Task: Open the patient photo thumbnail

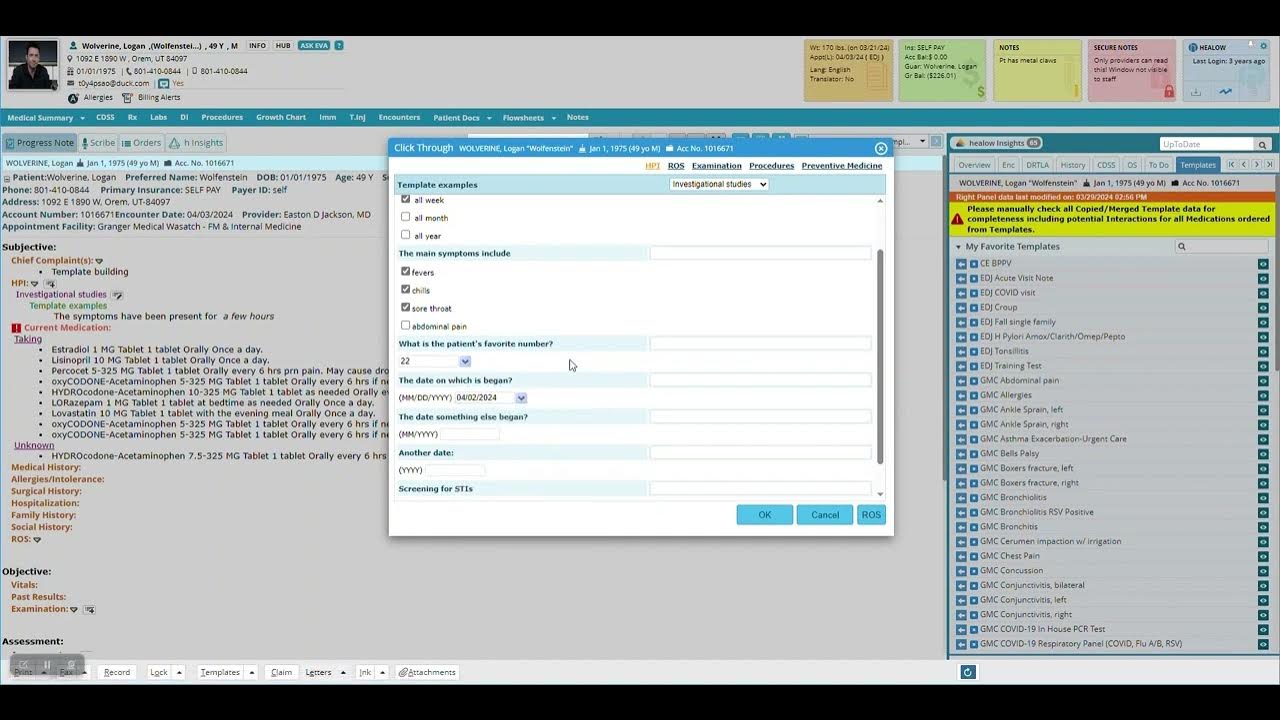Action: (x=33, y=66)
